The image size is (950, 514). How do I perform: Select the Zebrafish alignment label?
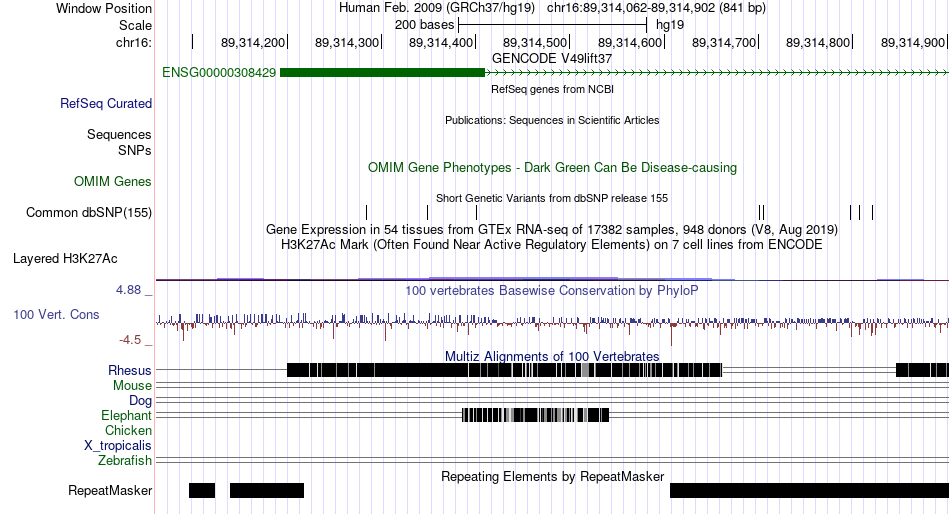[125, 461]
